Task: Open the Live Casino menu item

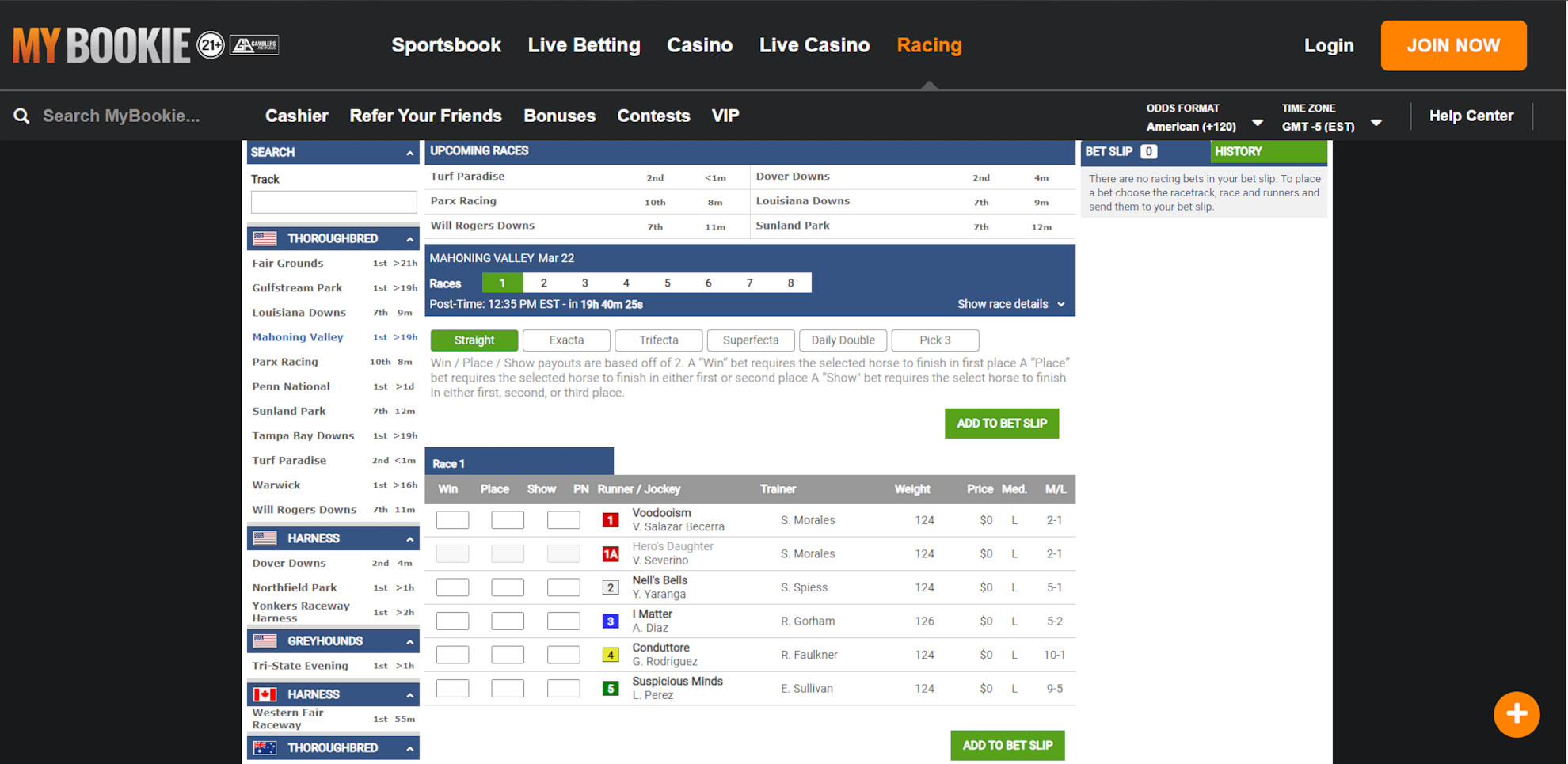Action: (814, 45)
